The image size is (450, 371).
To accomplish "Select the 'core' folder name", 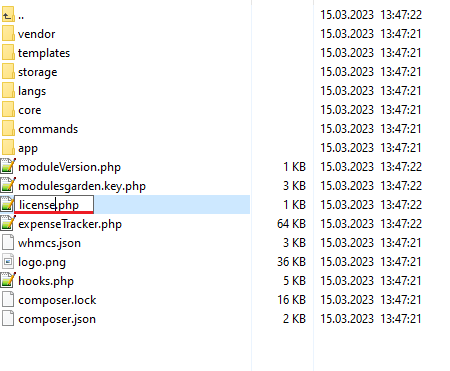I will click(x=30, y=110).
